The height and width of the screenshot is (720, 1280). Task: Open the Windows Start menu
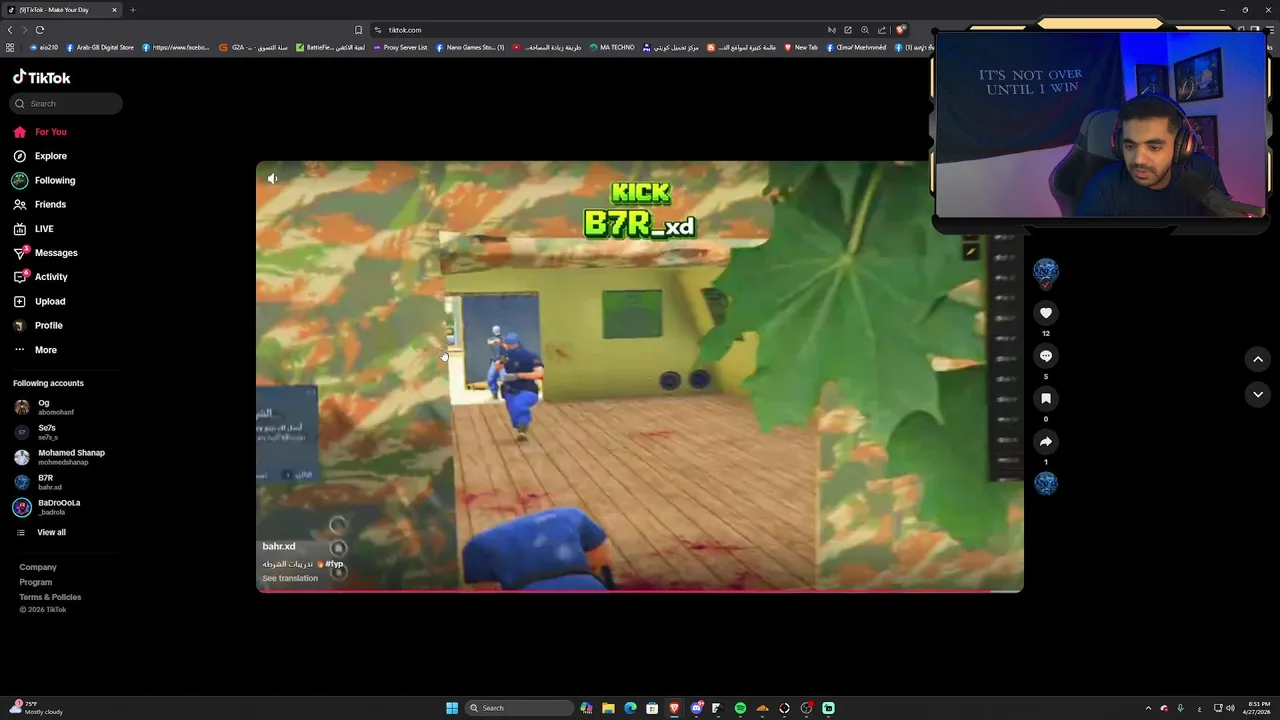(452, 708)
